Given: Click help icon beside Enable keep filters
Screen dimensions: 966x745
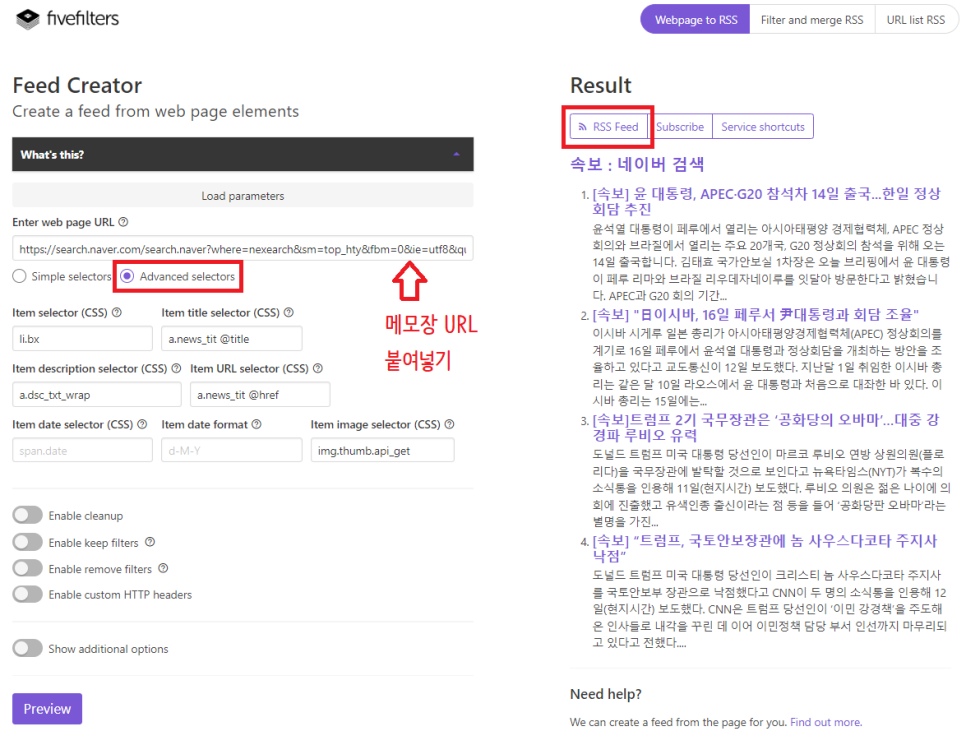Looking at the screenshot, I should point(150,542).
